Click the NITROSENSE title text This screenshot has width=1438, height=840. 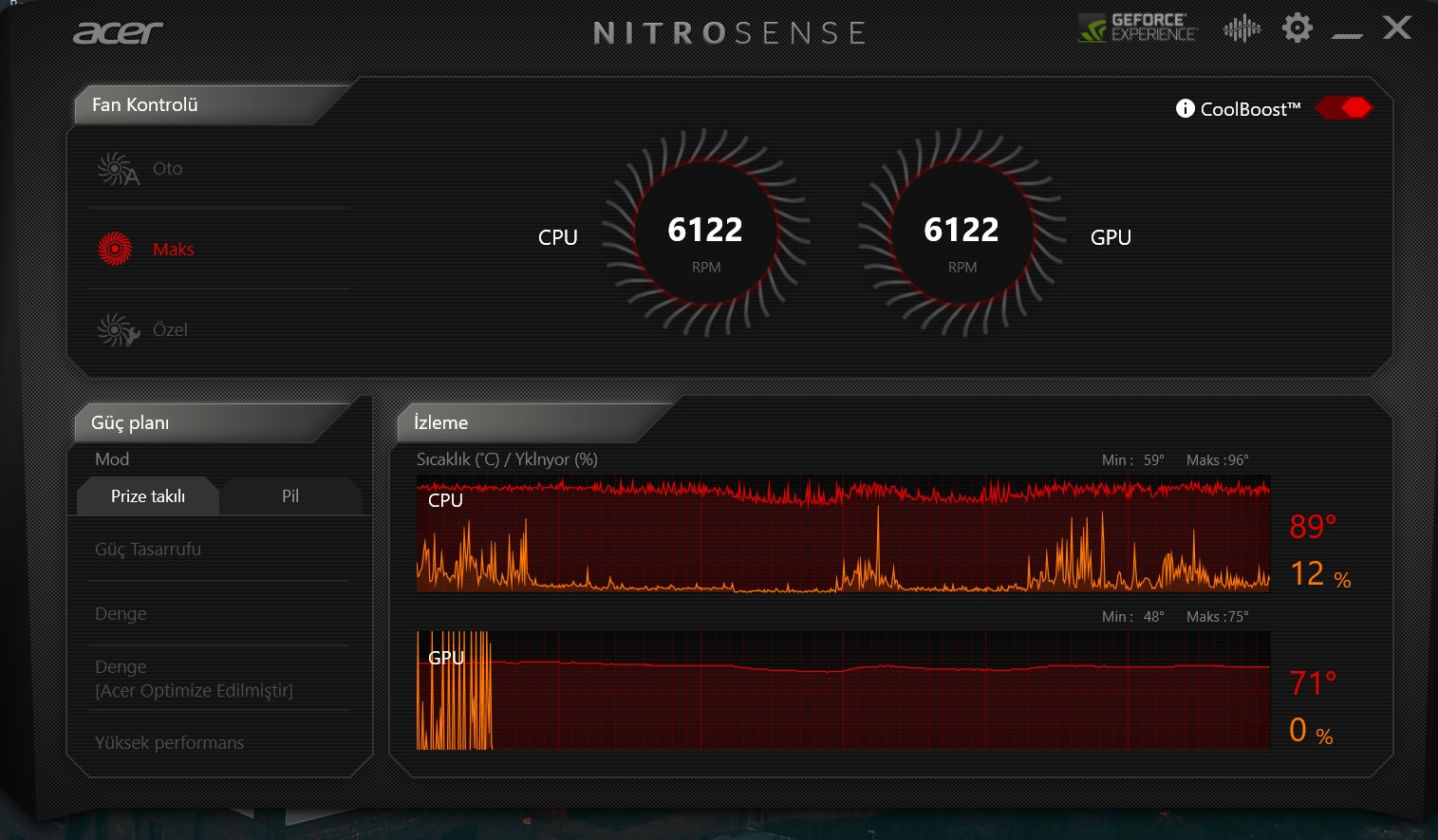[x=729, y=33]
